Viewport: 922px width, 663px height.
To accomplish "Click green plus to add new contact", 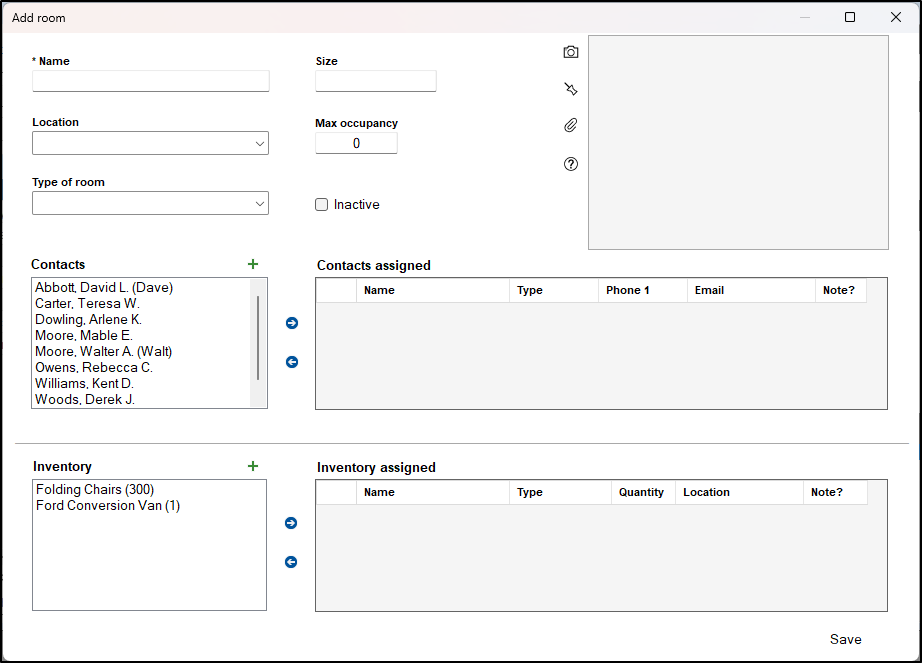I will coord(253,264).
